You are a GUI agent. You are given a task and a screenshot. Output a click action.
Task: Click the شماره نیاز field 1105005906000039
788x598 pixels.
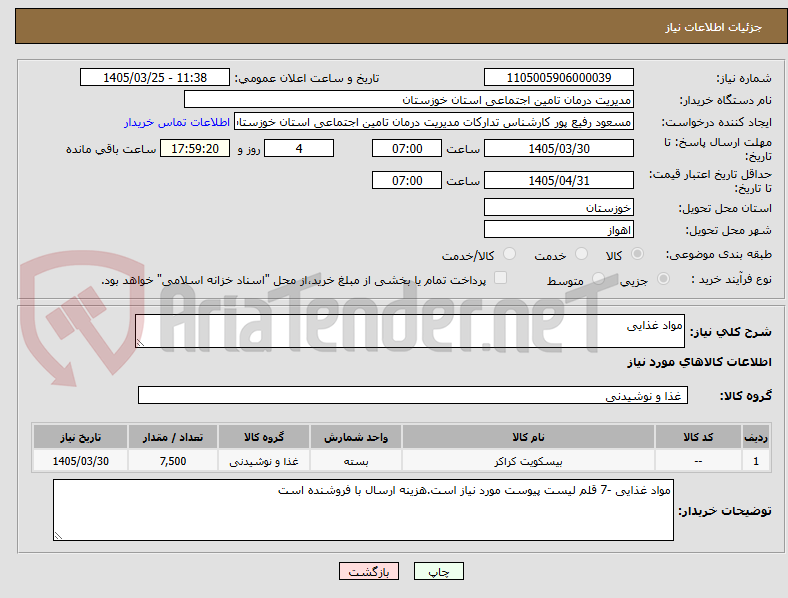[558, 77]
